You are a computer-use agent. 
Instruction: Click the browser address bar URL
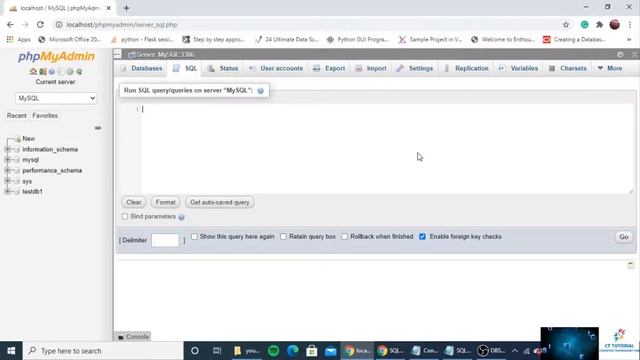click(x=122, y=25)
